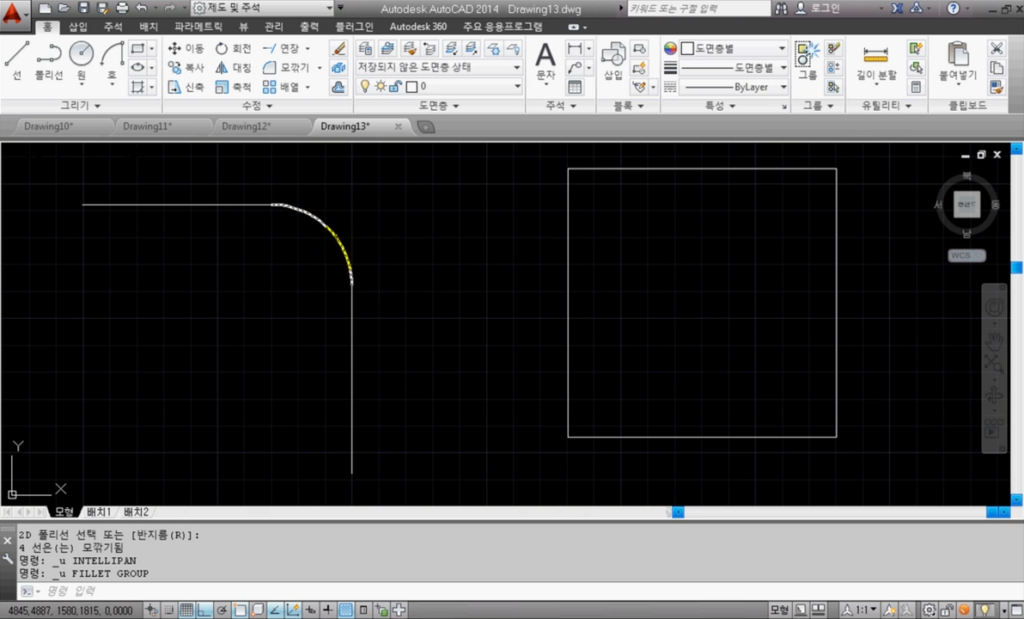Click the new drawing tab plus button
Screen dimensions: 1024x619
pos(426,127)
